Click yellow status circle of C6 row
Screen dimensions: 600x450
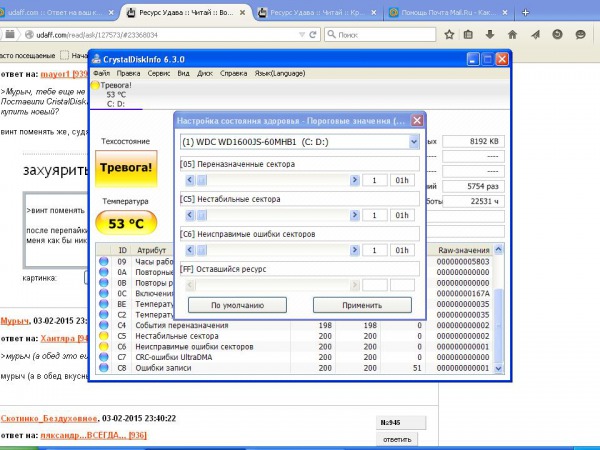coord(104,346)
